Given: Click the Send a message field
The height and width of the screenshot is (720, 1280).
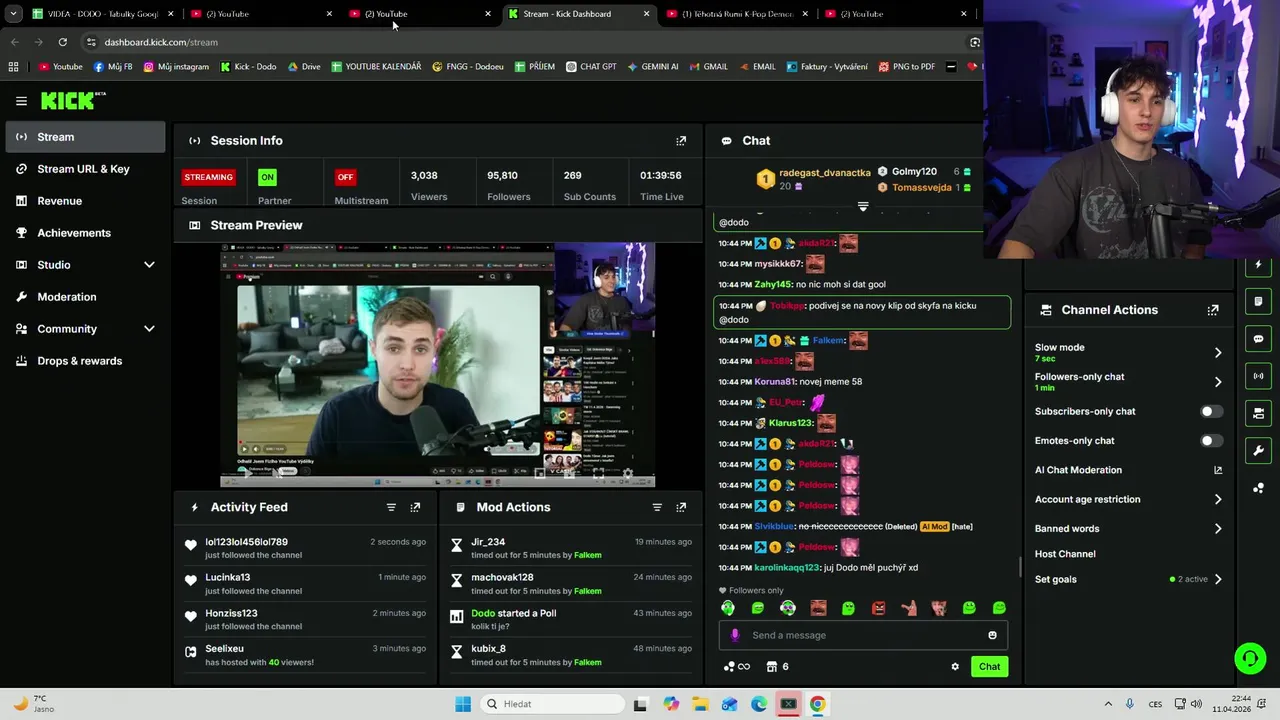Looking at the screenshot, I should point(863,635).
